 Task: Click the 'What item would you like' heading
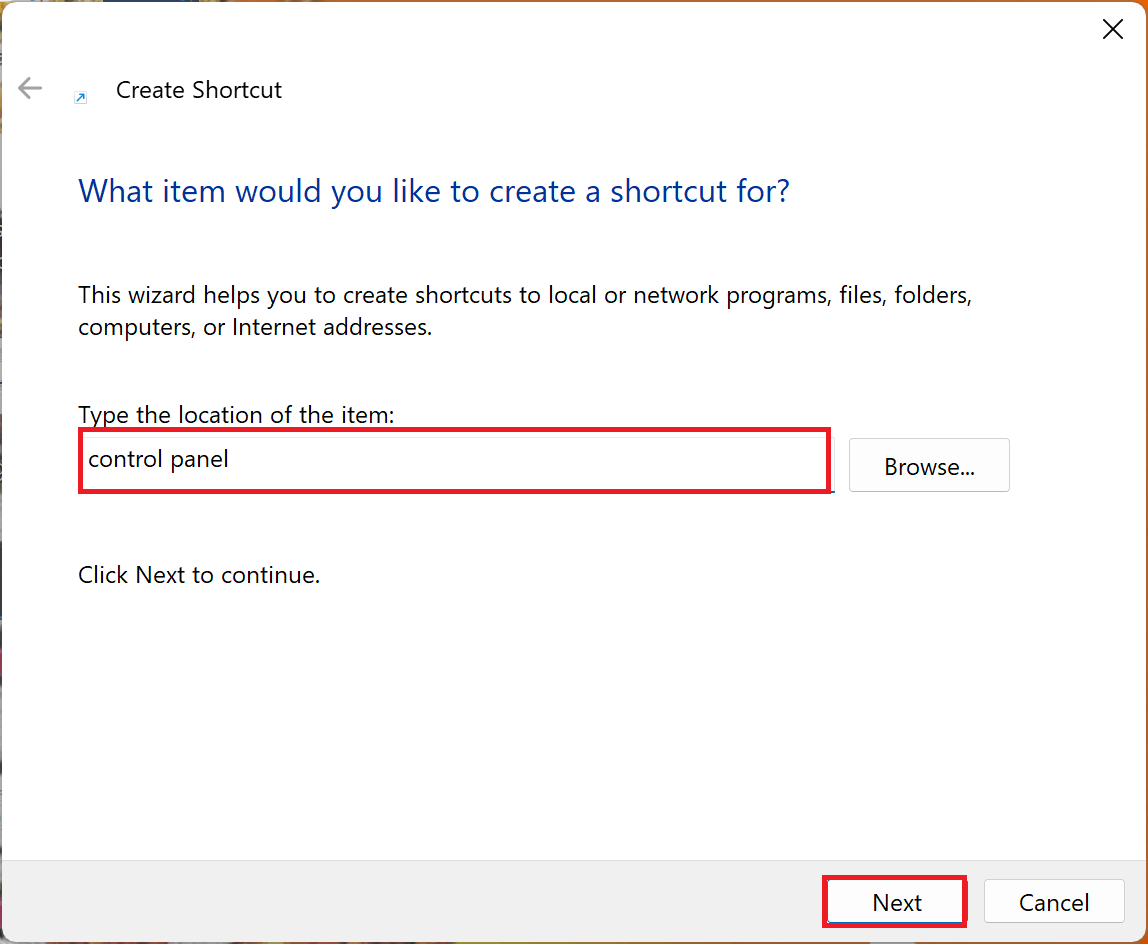[433, 190]
